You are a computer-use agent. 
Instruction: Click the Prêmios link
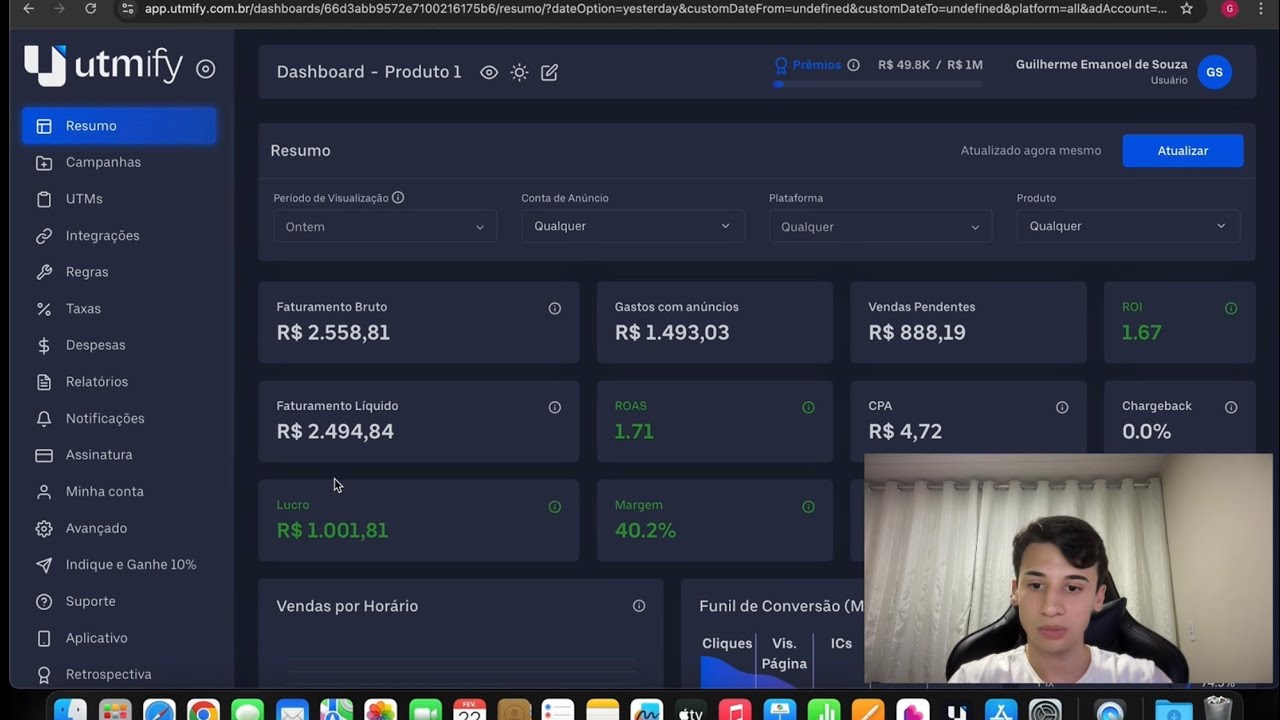click(816, 65)
